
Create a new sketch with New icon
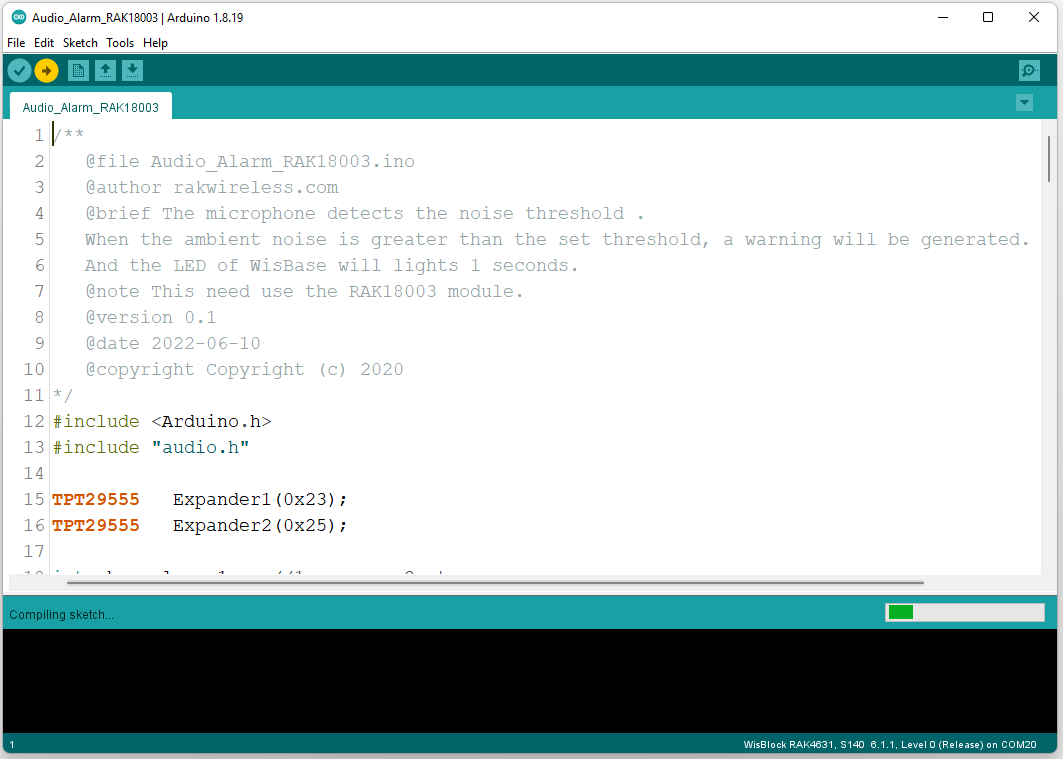[x=78, y=70]
